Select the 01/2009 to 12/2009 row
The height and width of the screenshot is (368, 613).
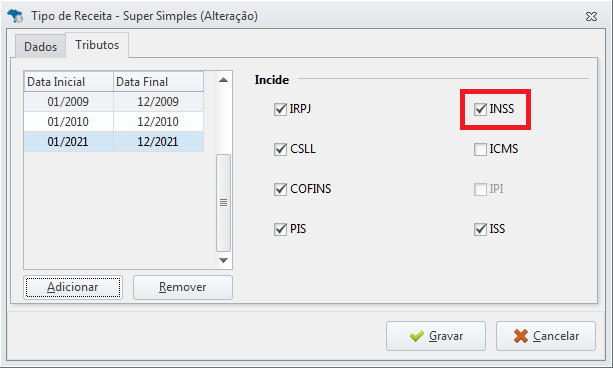(x=114, y=102)
